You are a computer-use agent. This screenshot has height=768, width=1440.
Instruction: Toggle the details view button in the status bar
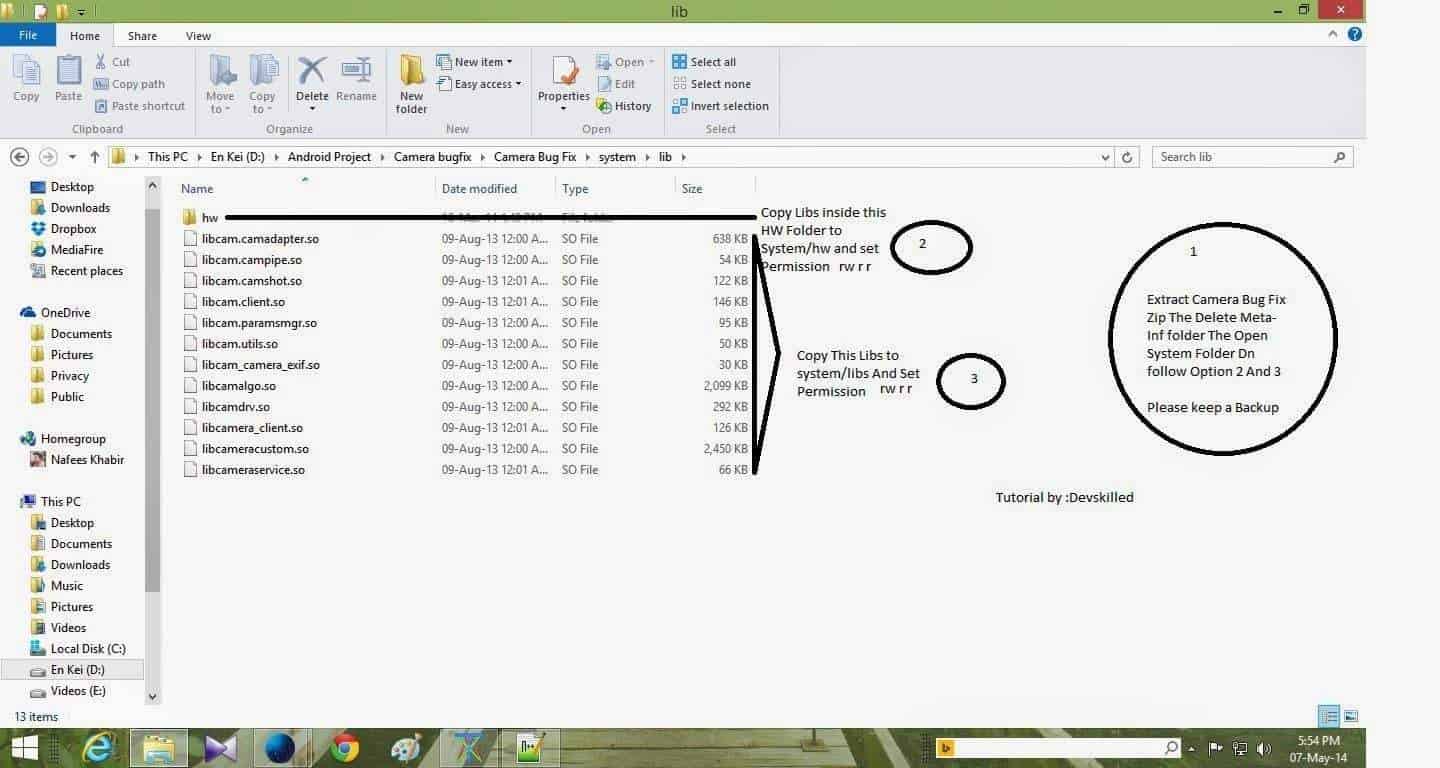click(x=1329, y=716)
